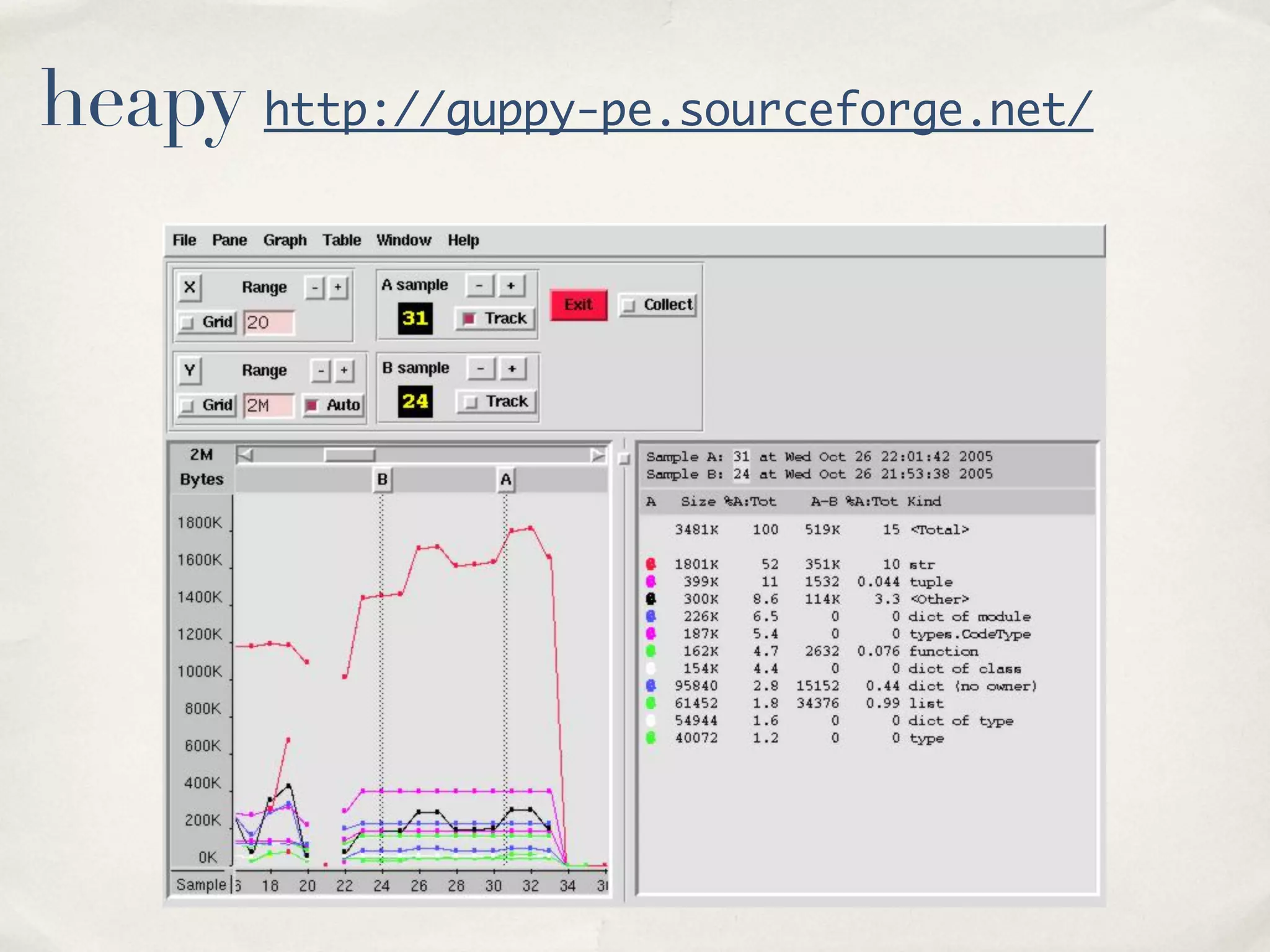Image resolution: width=1270 pixels, height=952 pixels.
Task: Click the graph scrollbar left arrow
Action: pos(246,456)
